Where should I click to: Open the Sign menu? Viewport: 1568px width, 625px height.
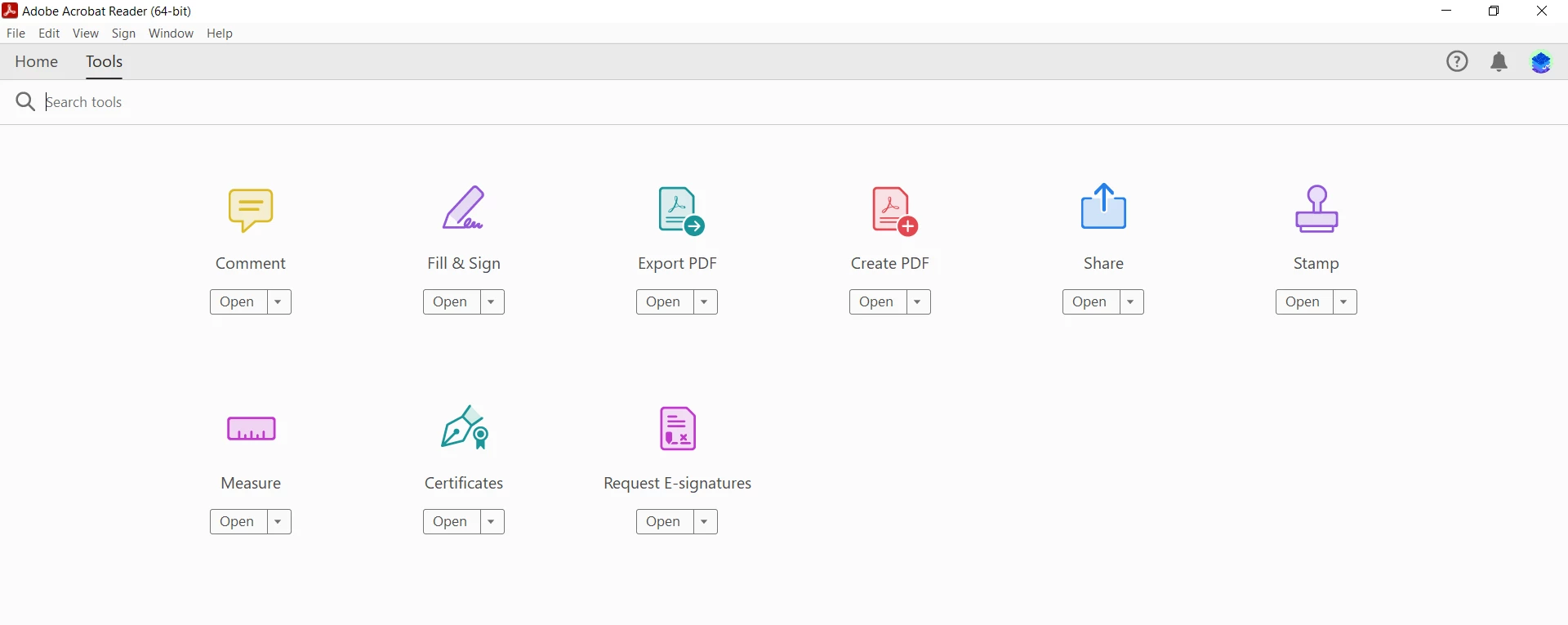pyautogui.click(x=123, y=33)
